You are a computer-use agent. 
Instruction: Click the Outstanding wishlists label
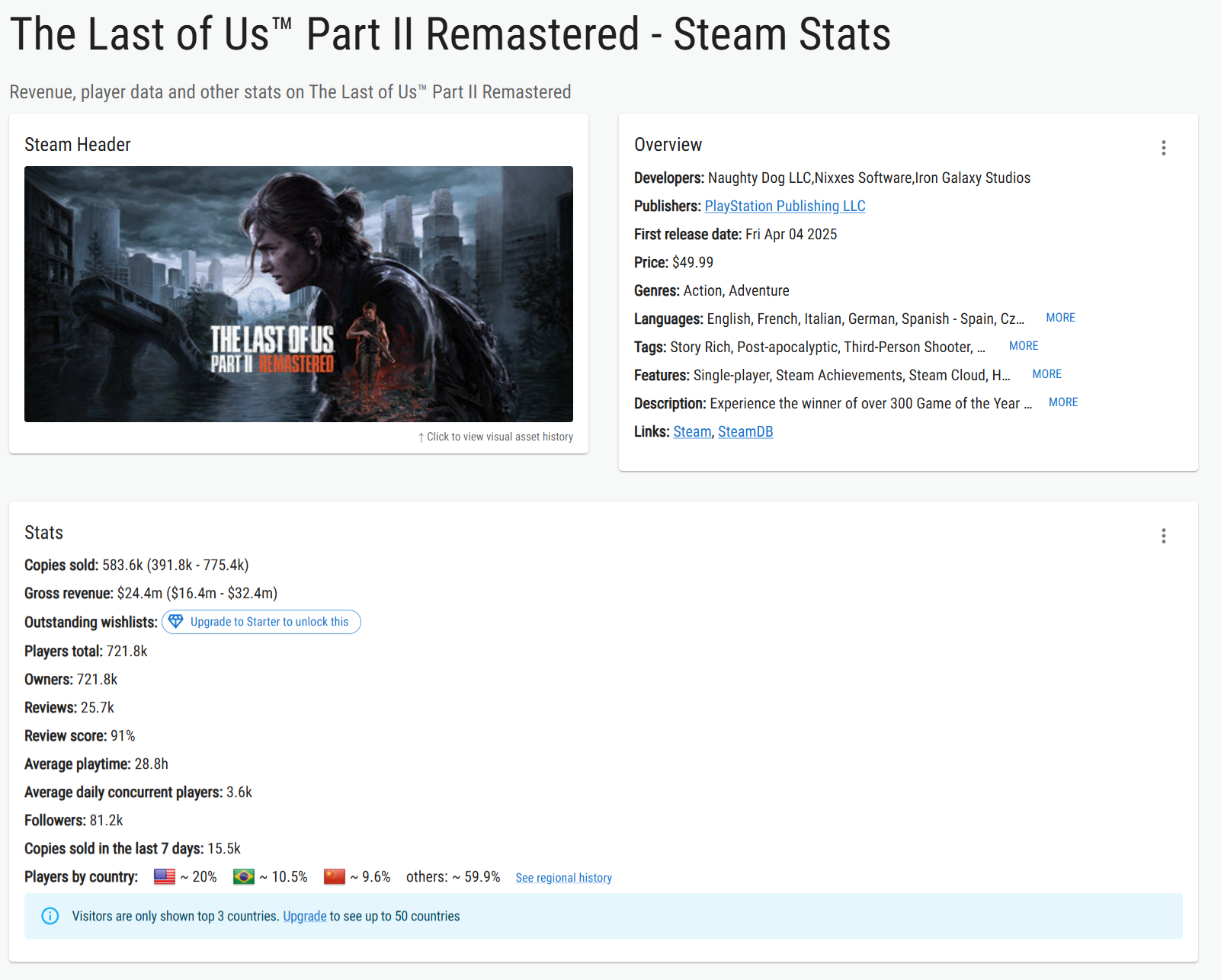coord(91,622)
